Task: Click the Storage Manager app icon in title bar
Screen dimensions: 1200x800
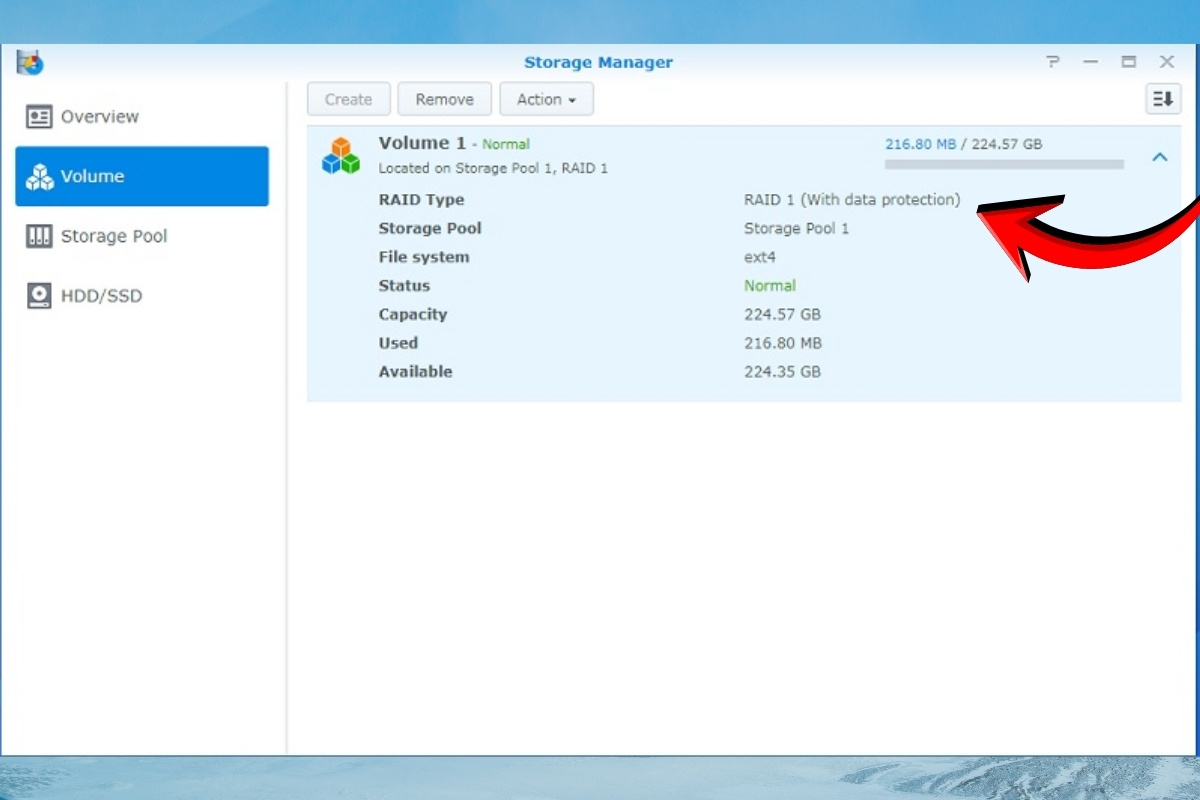Action: [x=30, y=62]
